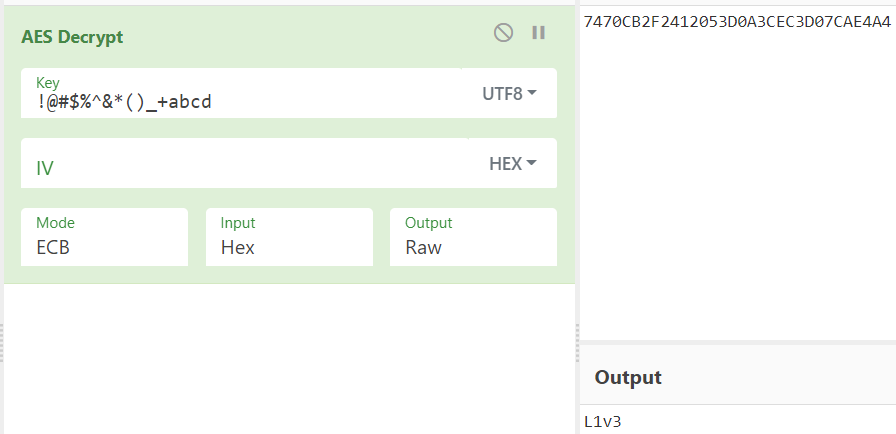Click the AES Decrypt operation title
The image size is (896, 434).
72,37
